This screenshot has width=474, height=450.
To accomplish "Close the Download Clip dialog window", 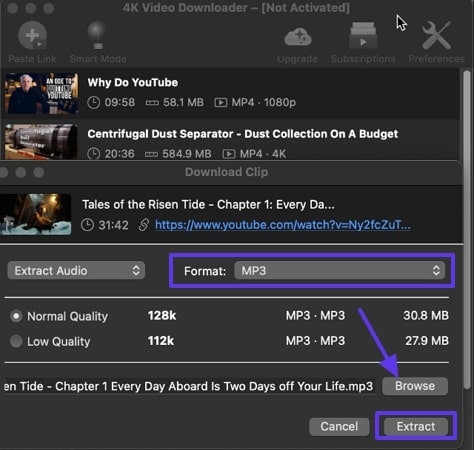I will click(4, 172).
